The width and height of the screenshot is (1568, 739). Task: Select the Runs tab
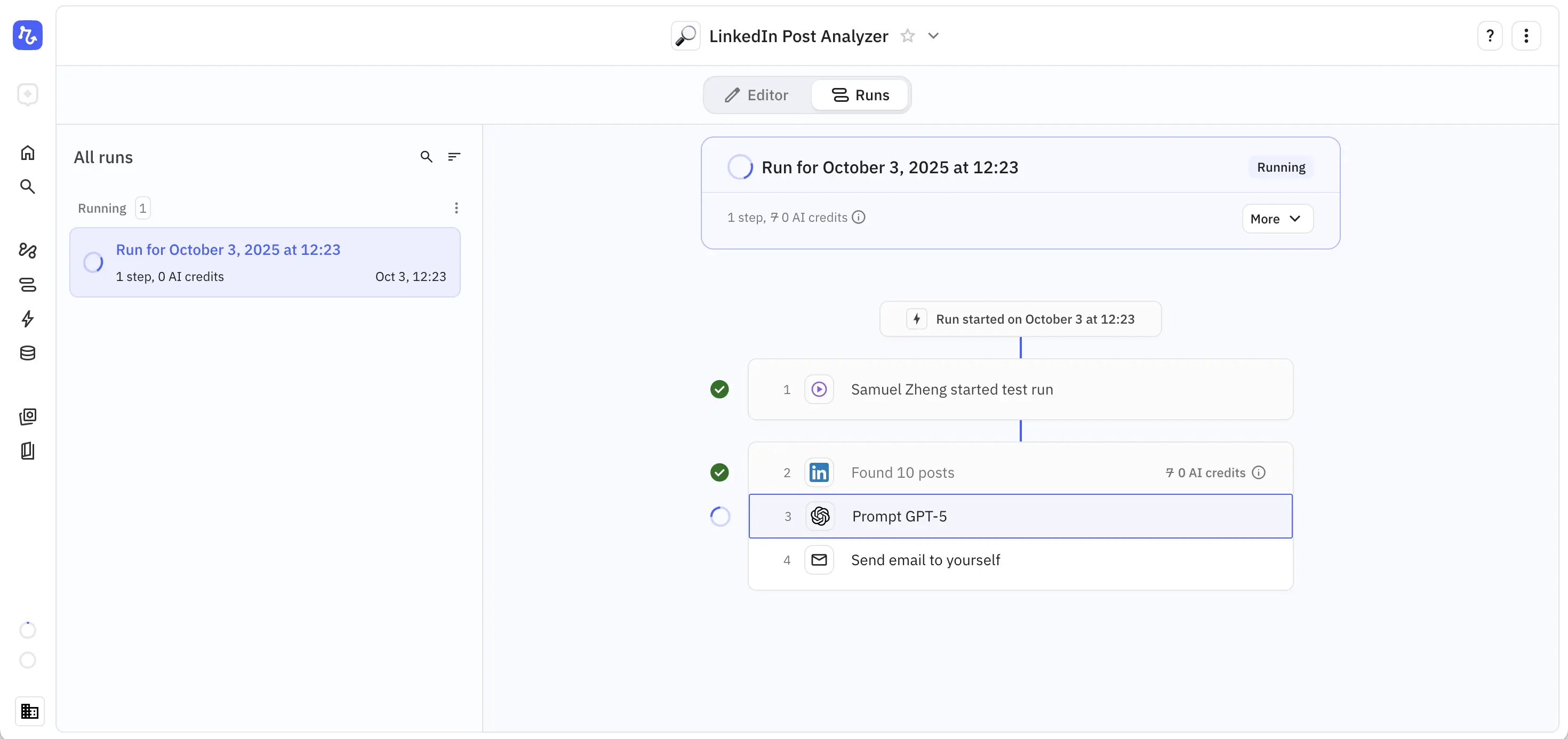pyautogui.click(x=860, y=95)
